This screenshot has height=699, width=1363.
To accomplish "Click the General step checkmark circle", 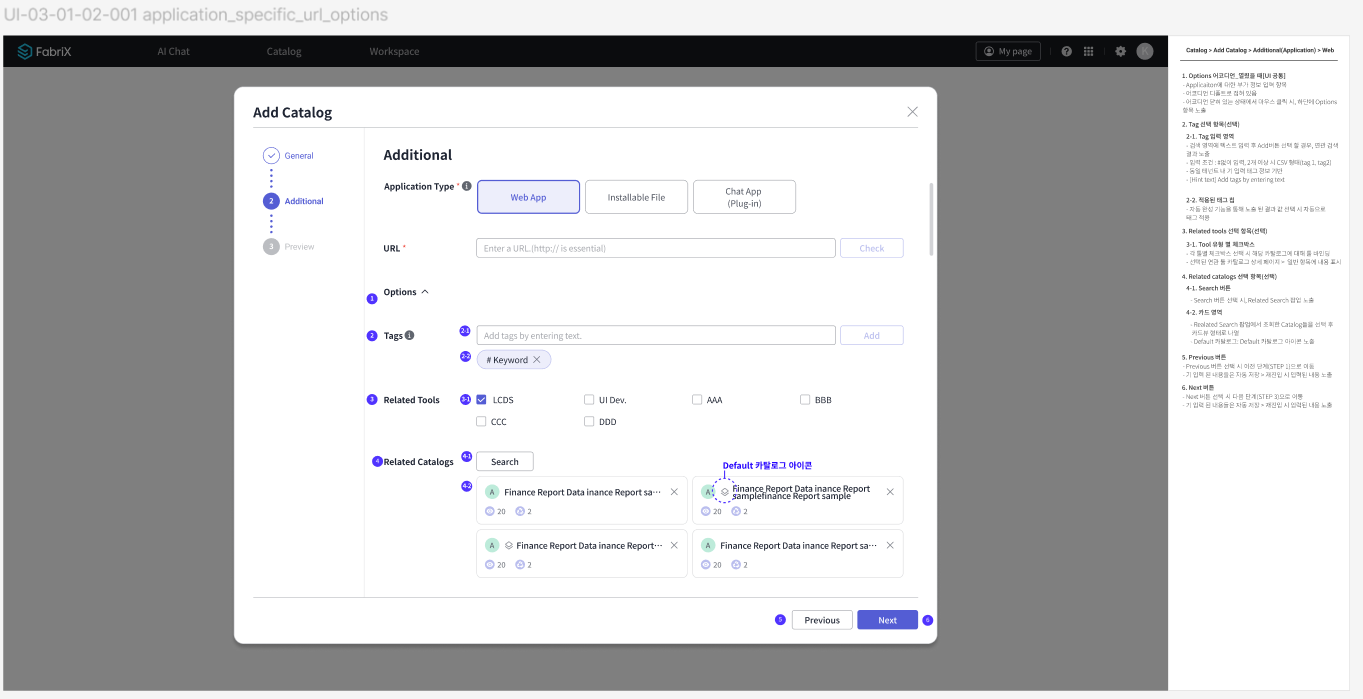I will click(x=271, y=155).
